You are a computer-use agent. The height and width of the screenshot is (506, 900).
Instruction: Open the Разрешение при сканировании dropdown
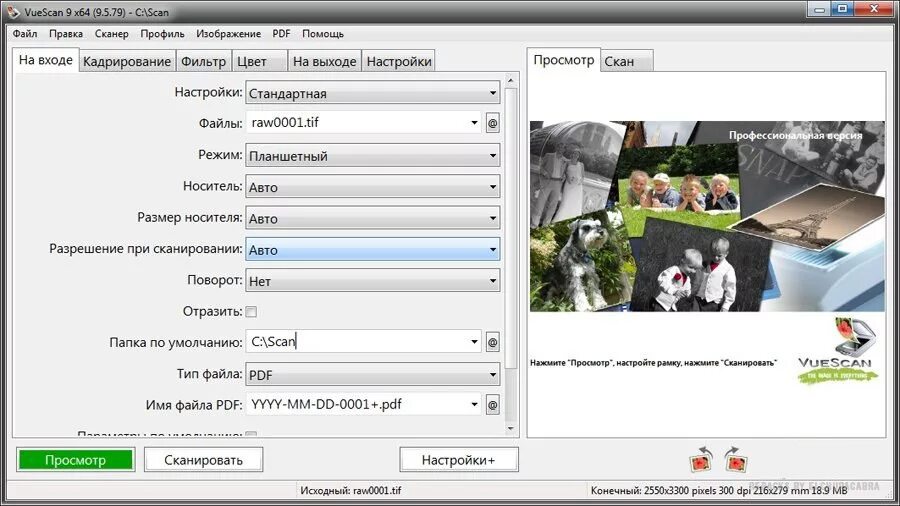[373, 250]
